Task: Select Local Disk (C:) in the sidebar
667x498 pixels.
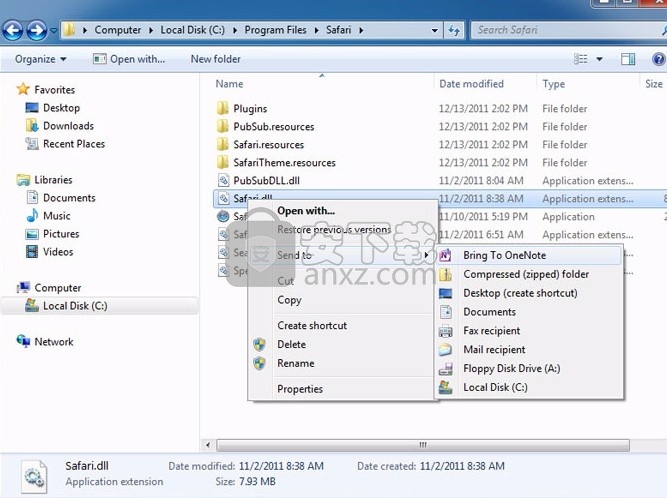Action: tap(75, 306)
